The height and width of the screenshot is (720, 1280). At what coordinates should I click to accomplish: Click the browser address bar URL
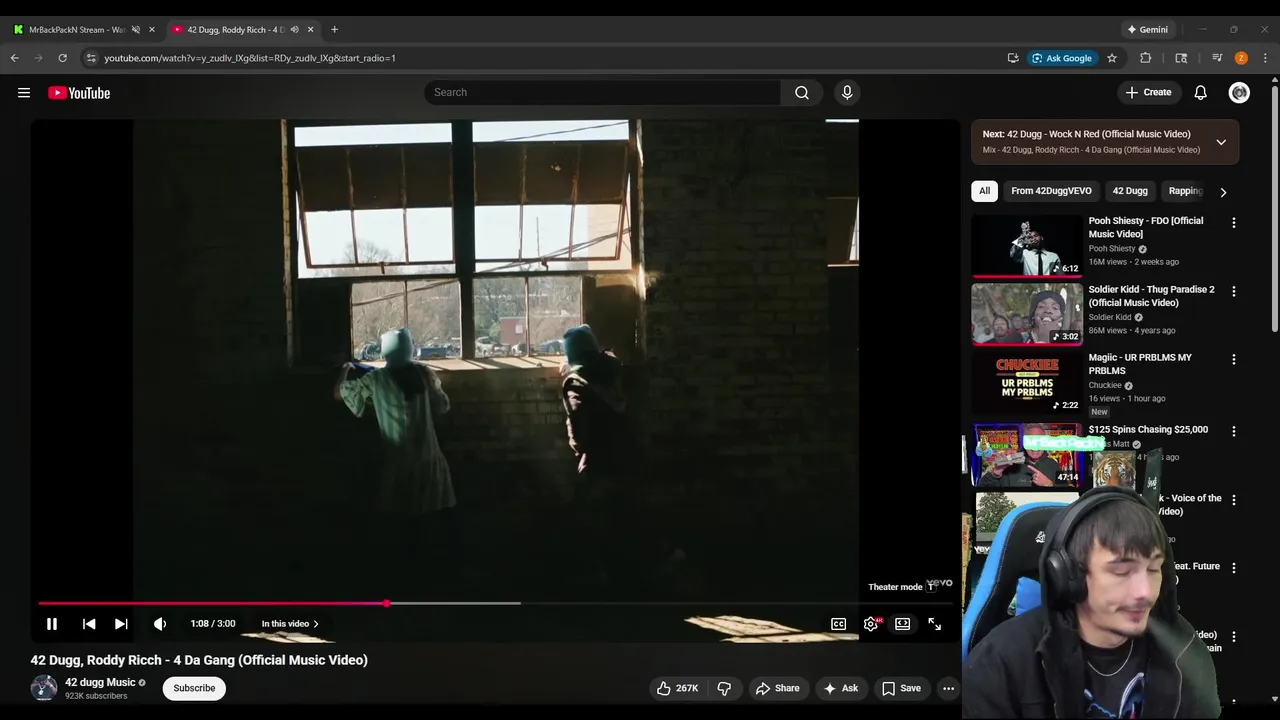click(250, 58)
